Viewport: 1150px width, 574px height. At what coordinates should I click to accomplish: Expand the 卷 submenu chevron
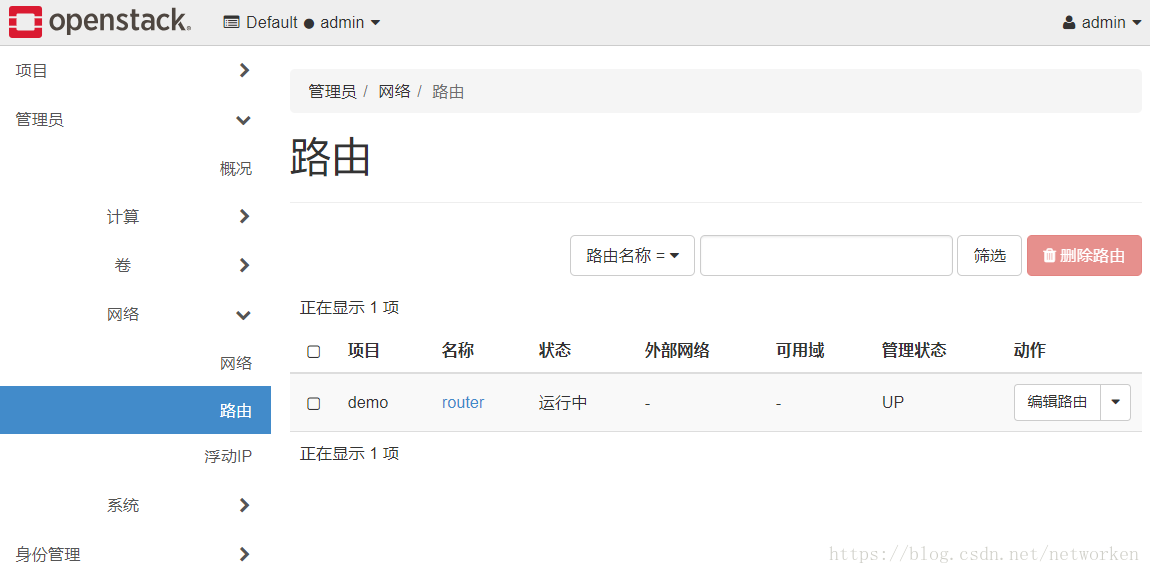[x=244, y=266]
